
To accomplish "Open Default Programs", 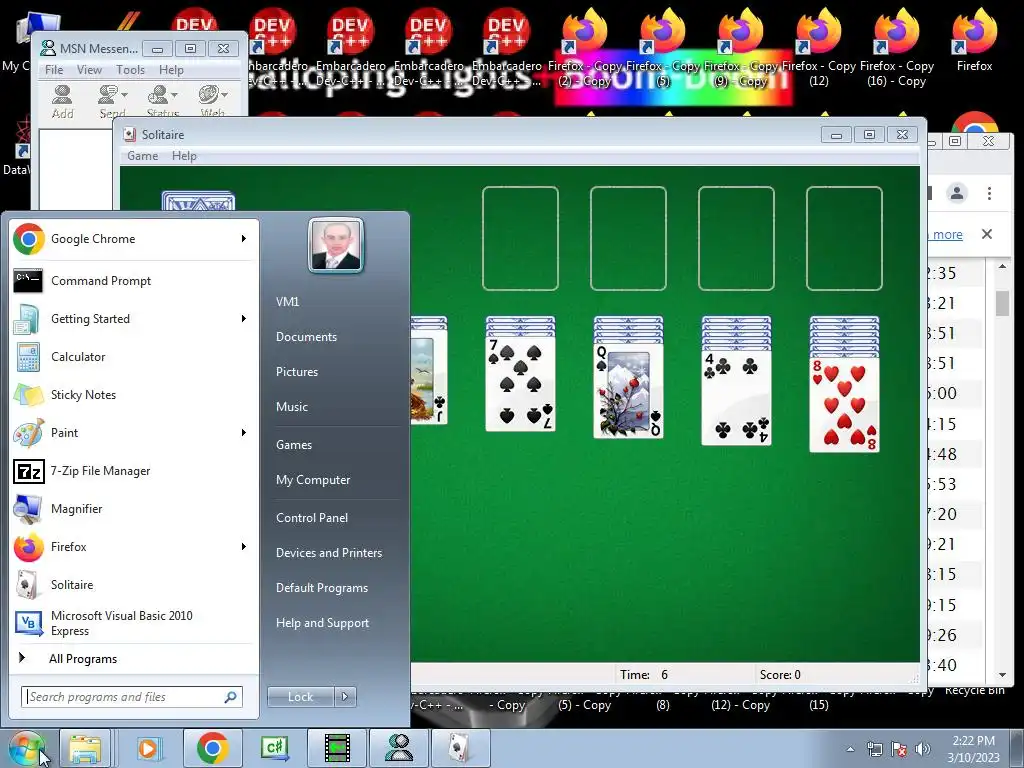I will click(x=321, y=588).
